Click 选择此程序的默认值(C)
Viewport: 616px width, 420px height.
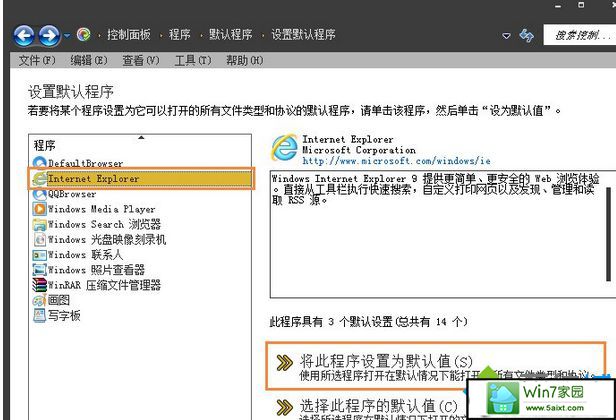click(379, 406)
